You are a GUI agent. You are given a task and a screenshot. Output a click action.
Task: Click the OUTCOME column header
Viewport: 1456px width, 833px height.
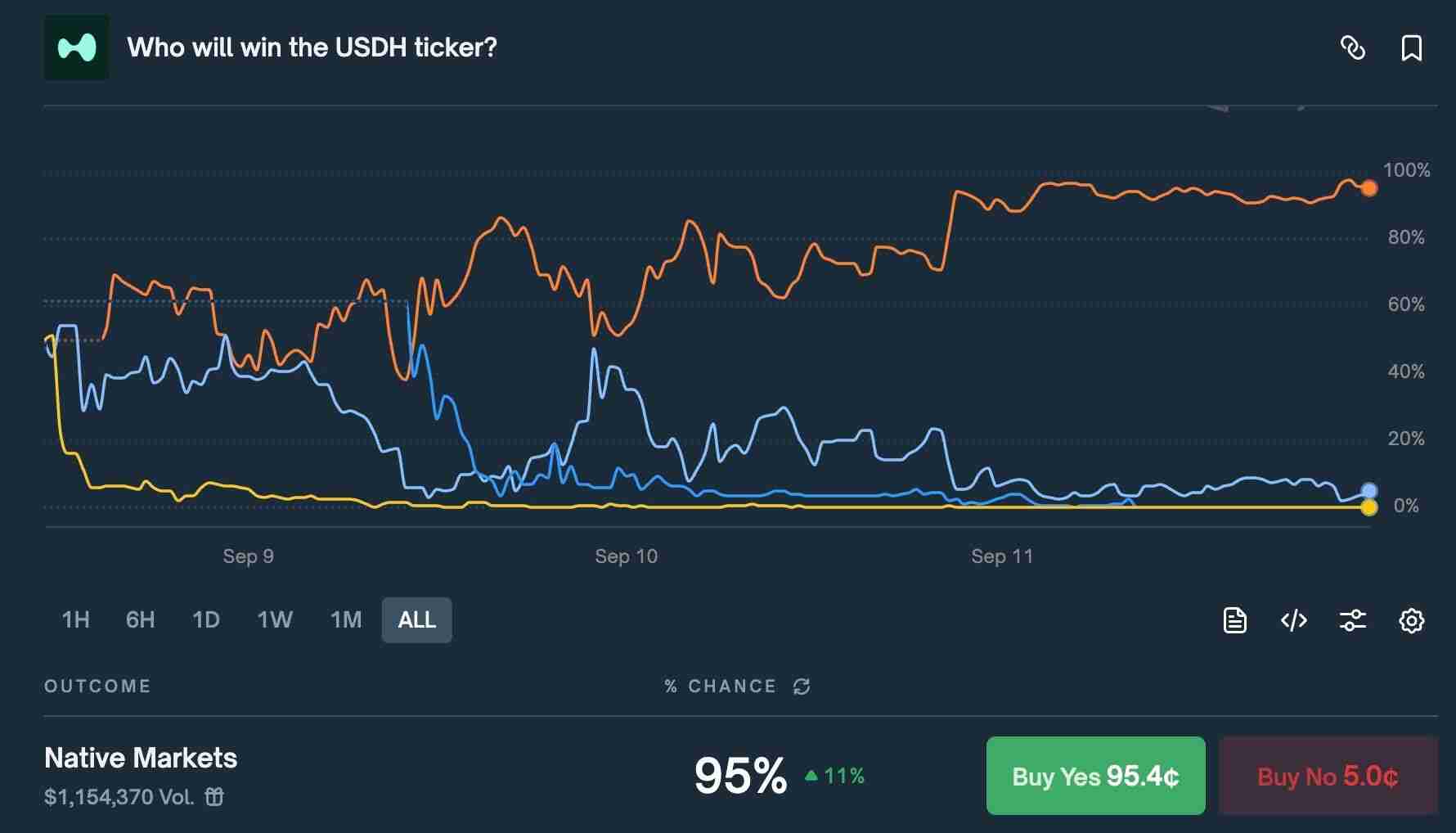pyautogui.click(x=97, y=686)
